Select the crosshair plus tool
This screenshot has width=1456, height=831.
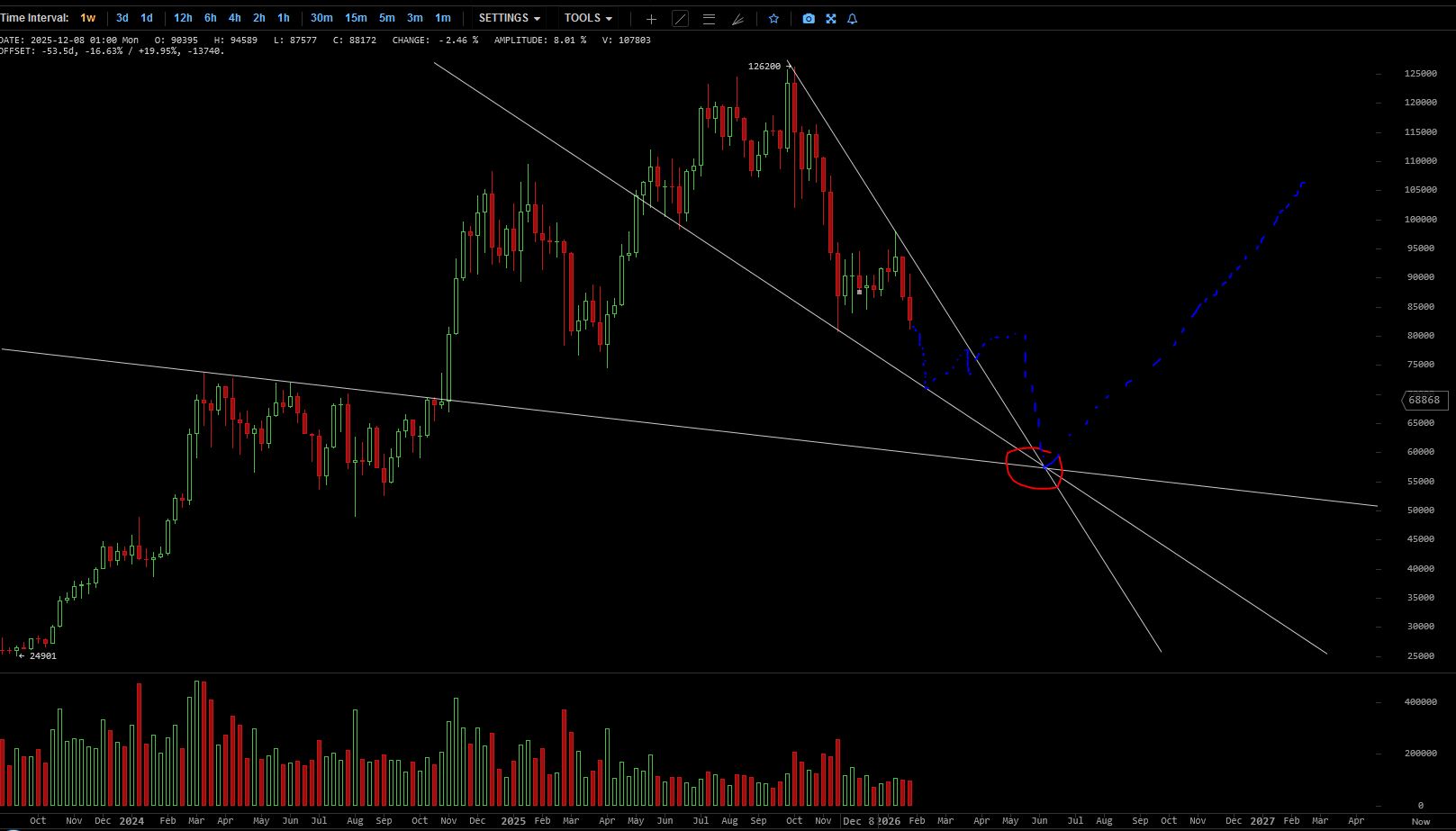tap(651, 19)
